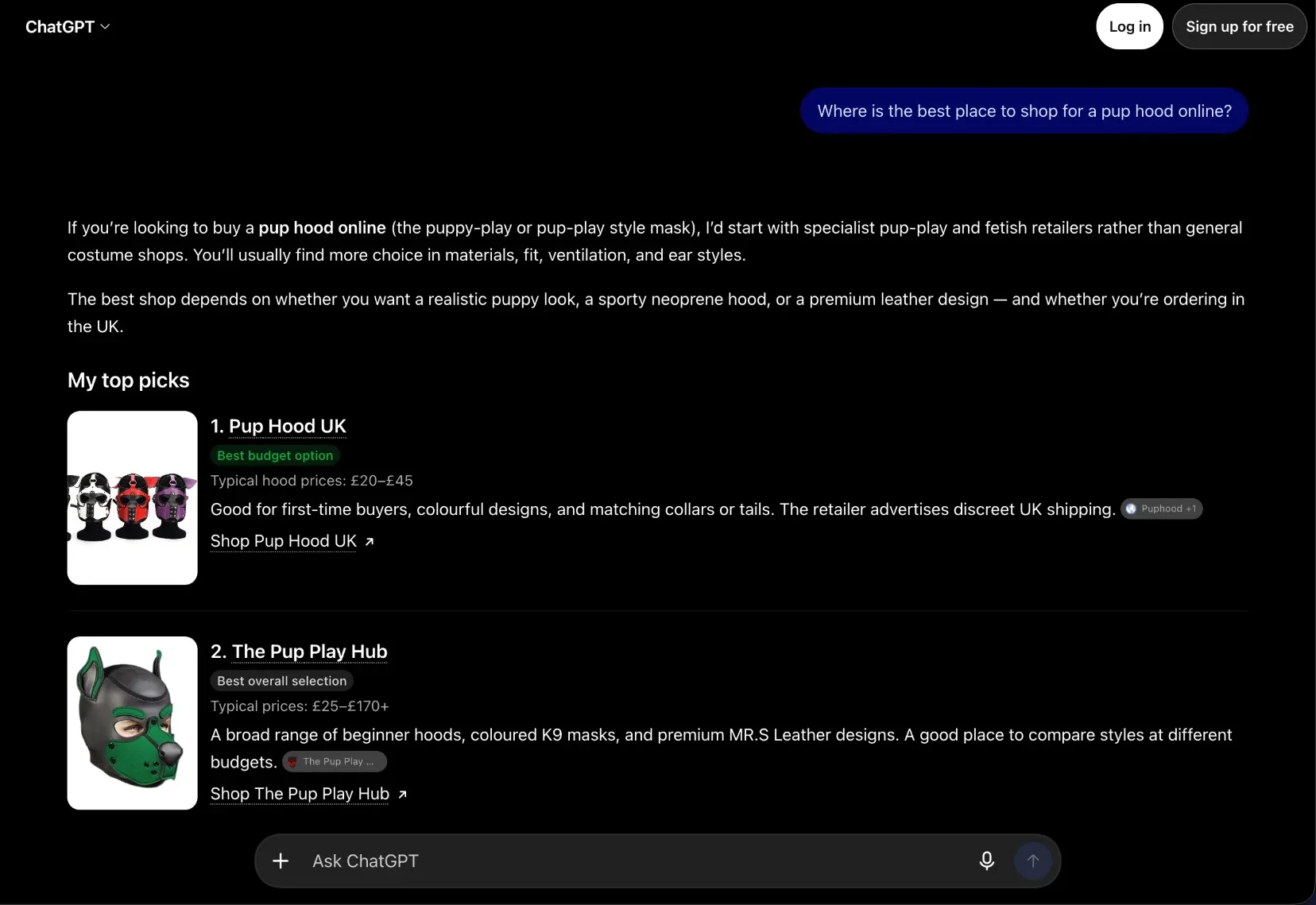Open The Pup Play Hub title link

pyautogui.click(x=310, y=652)
